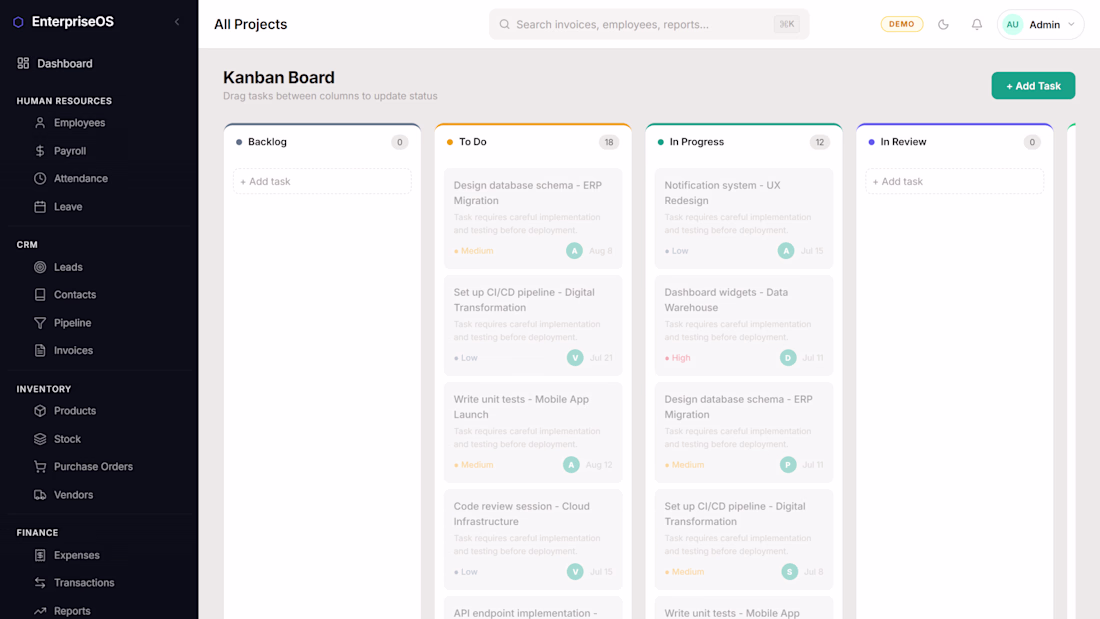Click the Vendors truck icon
The image size is (1100, 619).
coord(40,495)
